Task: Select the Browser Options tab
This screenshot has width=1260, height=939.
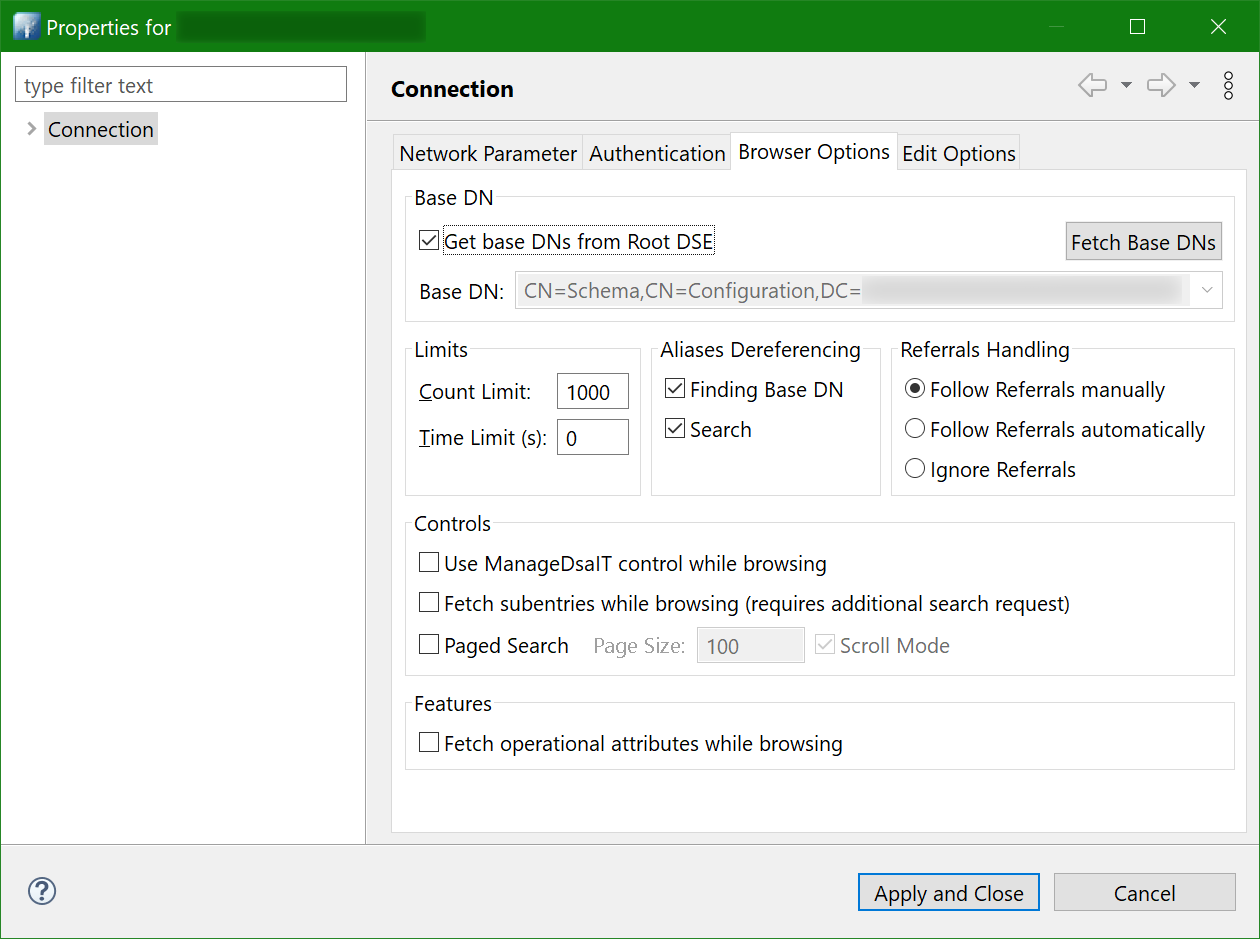Action: point(814,151)
